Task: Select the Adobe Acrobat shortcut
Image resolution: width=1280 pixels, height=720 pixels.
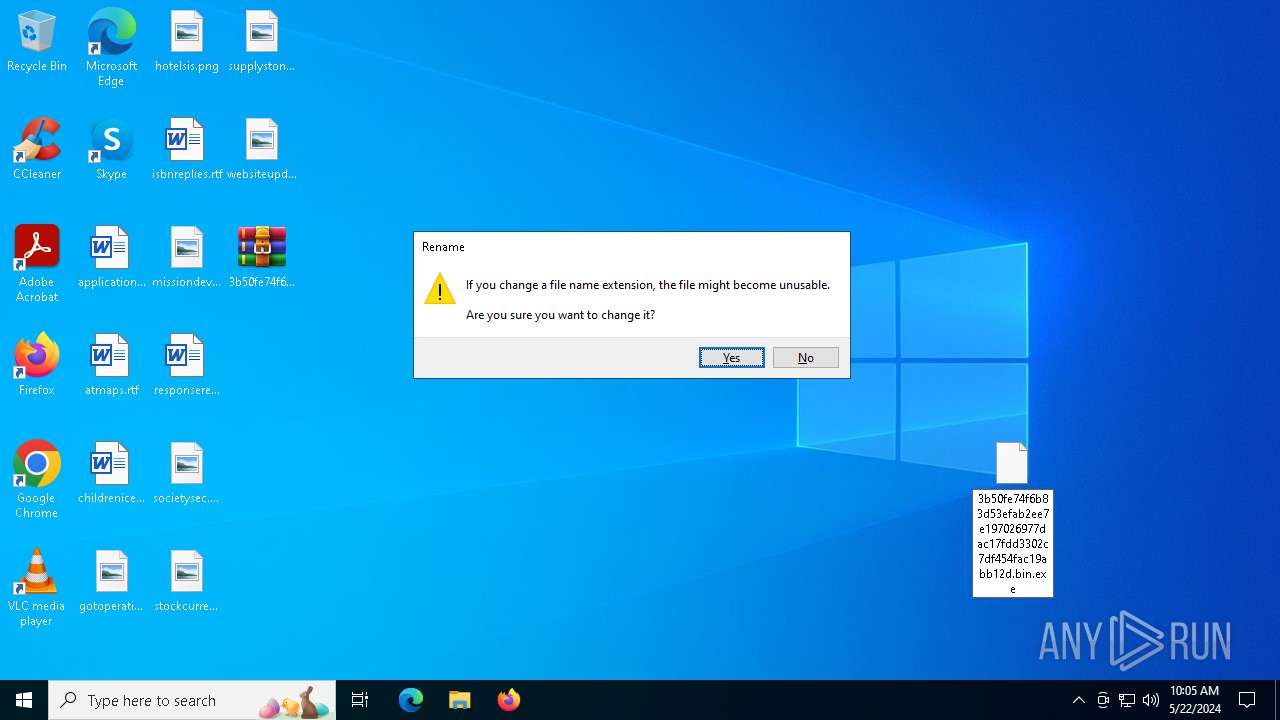Action: tap(37, 264)
